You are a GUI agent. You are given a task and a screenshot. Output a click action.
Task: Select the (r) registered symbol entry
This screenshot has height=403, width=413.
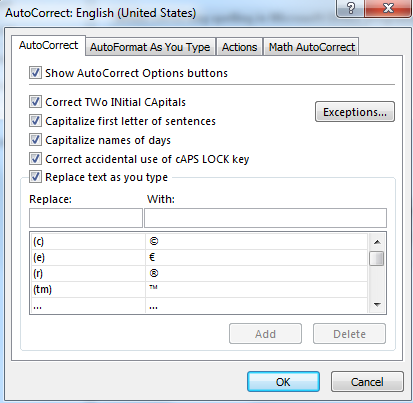tap(199, 273)
